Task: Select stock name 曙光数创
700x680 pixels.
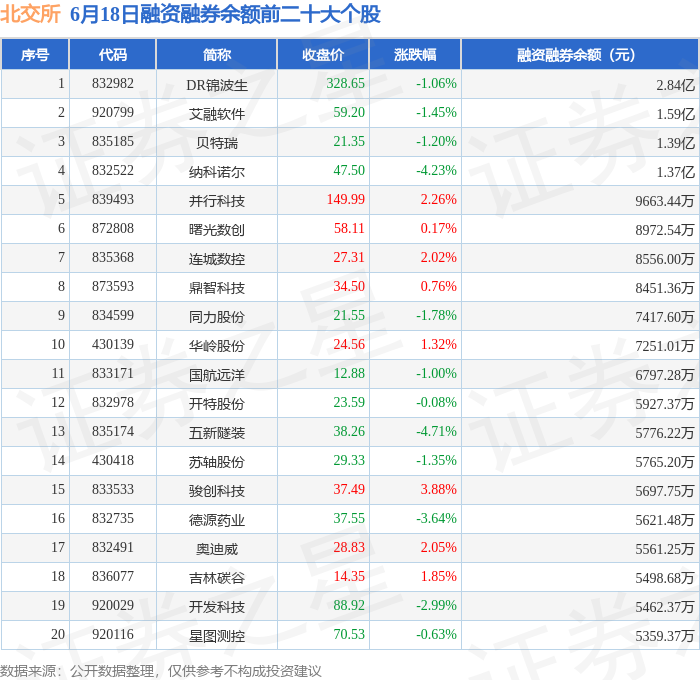Action: pos(217,230)
